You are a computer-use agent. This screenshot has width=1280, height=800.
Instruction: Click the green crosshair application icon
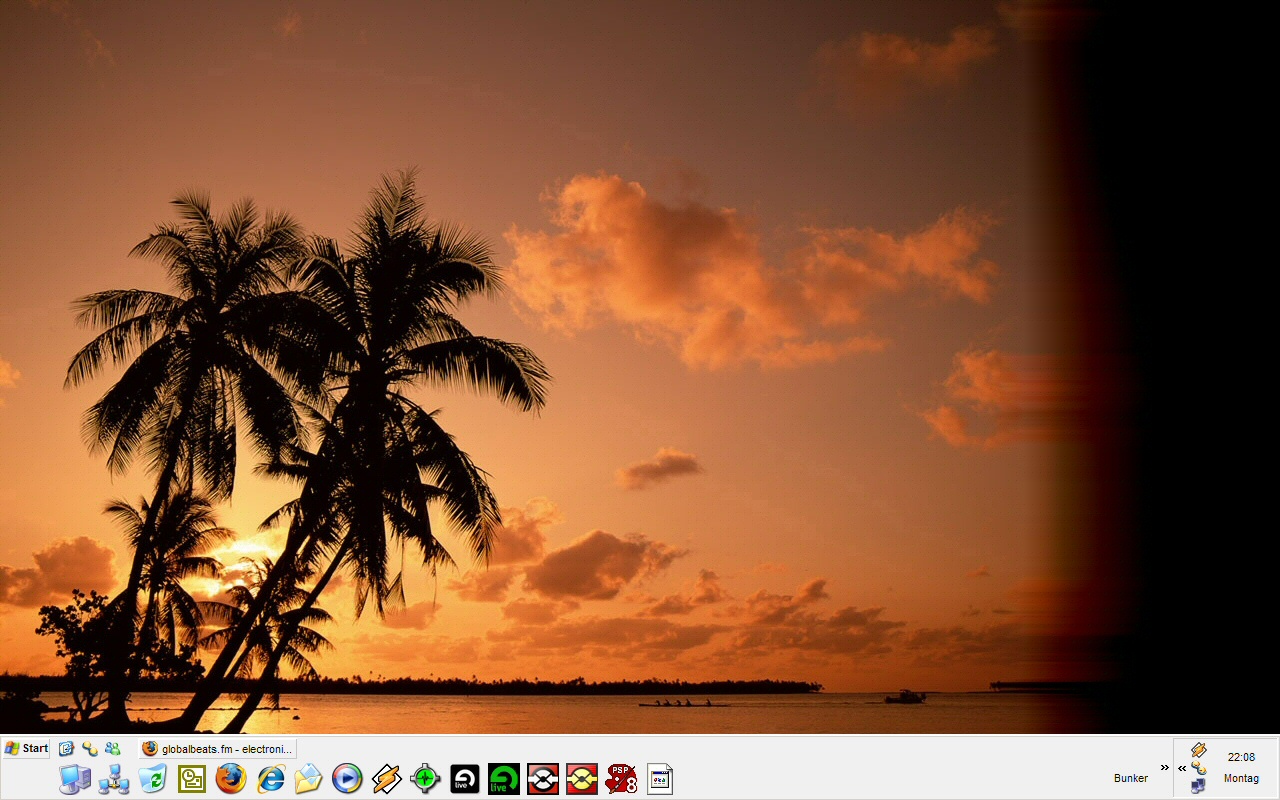[425, 779]
